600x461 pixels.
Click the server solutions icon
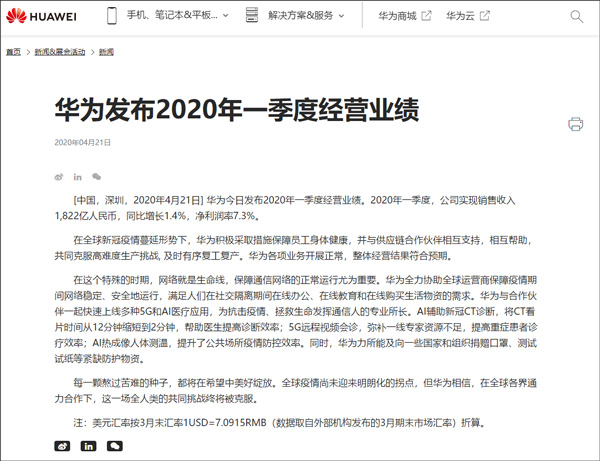click(251, 15)
